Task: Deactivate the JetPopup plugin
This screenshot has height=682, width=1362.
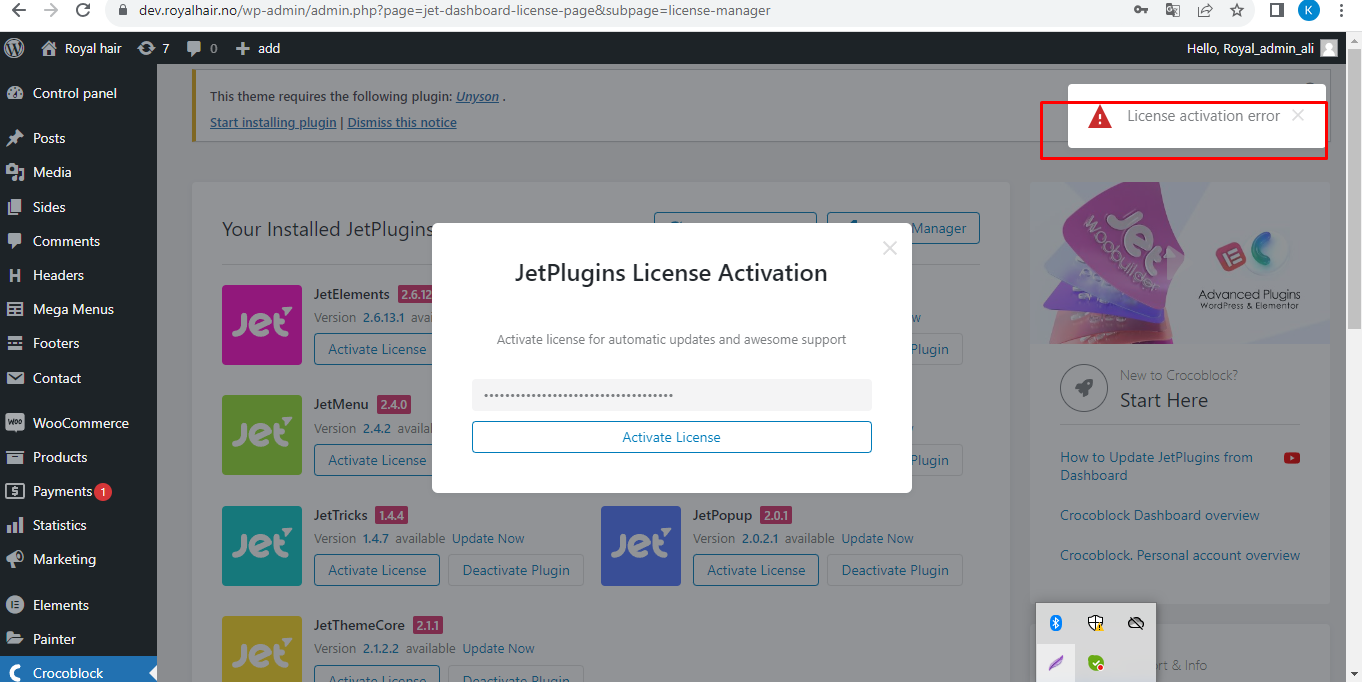Action: 895,570
